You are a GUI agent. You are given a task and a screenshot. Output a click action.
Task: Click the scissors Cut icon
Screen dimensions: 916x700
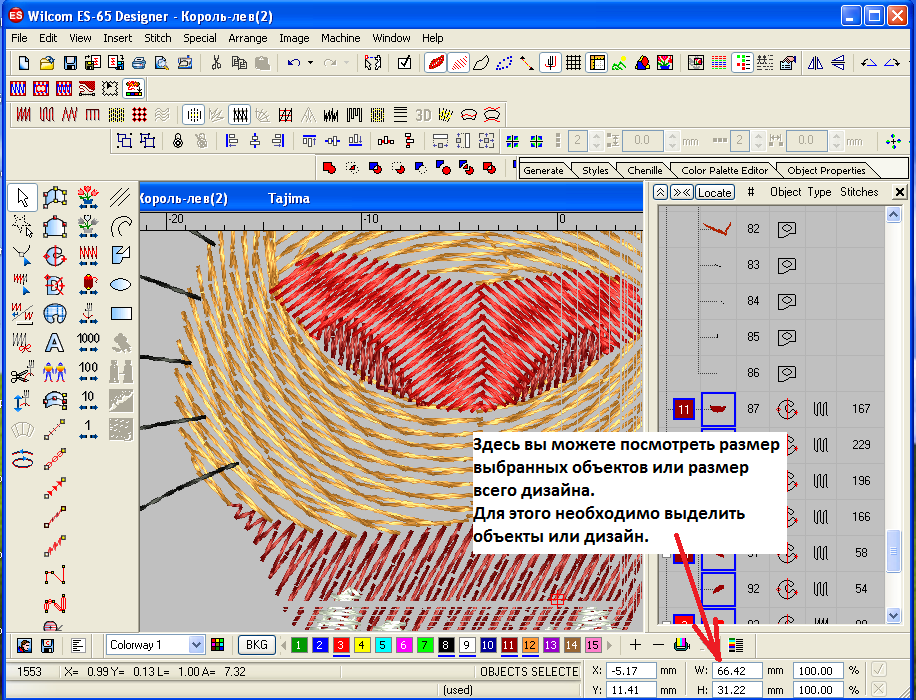coord(215,62)
